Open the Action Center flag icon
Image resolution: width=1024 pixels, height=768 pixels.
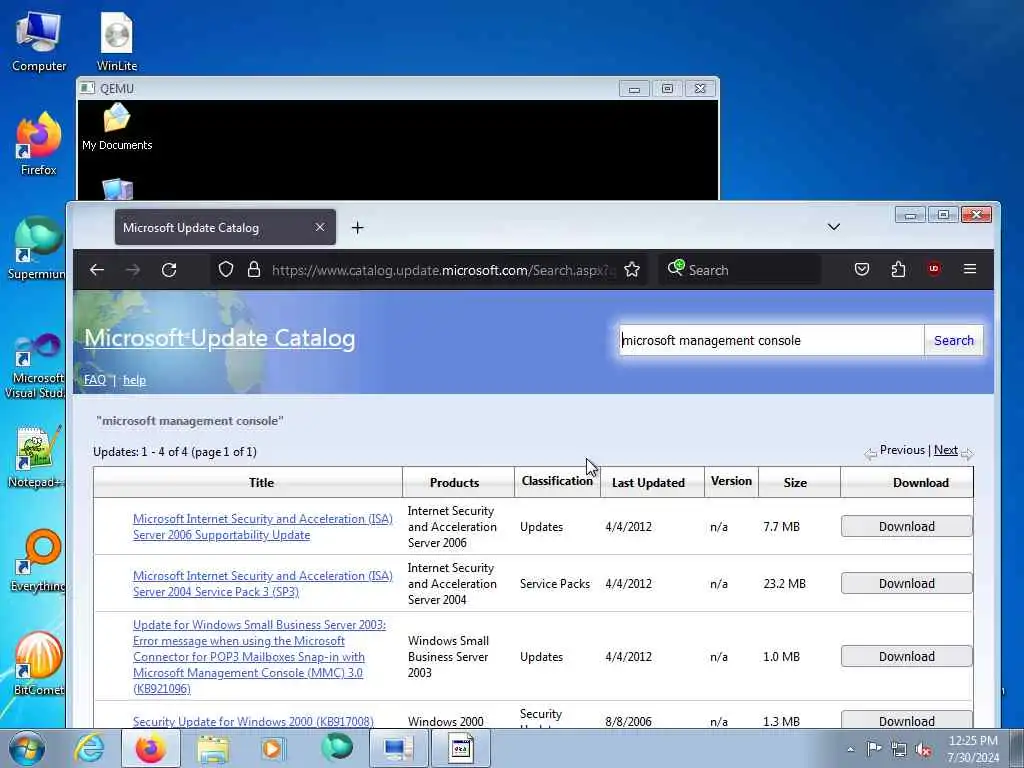874,749
